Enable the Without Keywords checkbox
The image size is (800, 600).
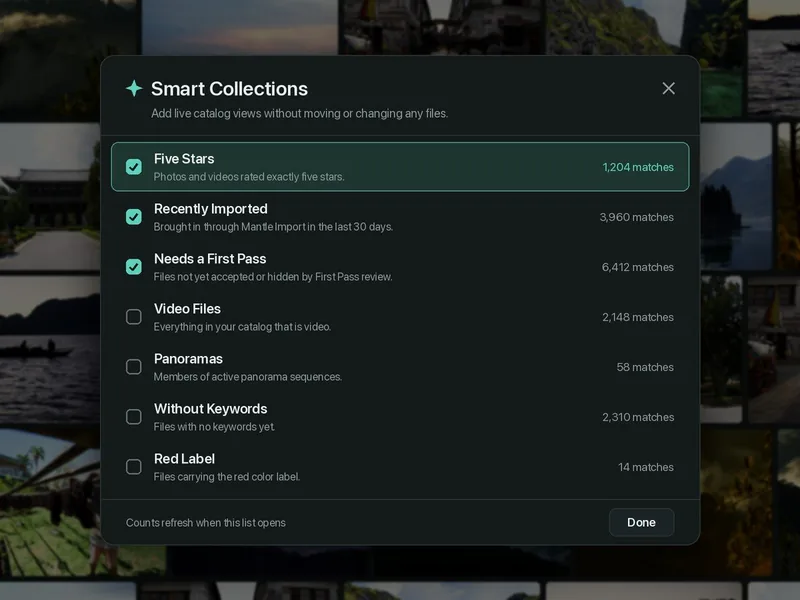(x=134, y=417)
